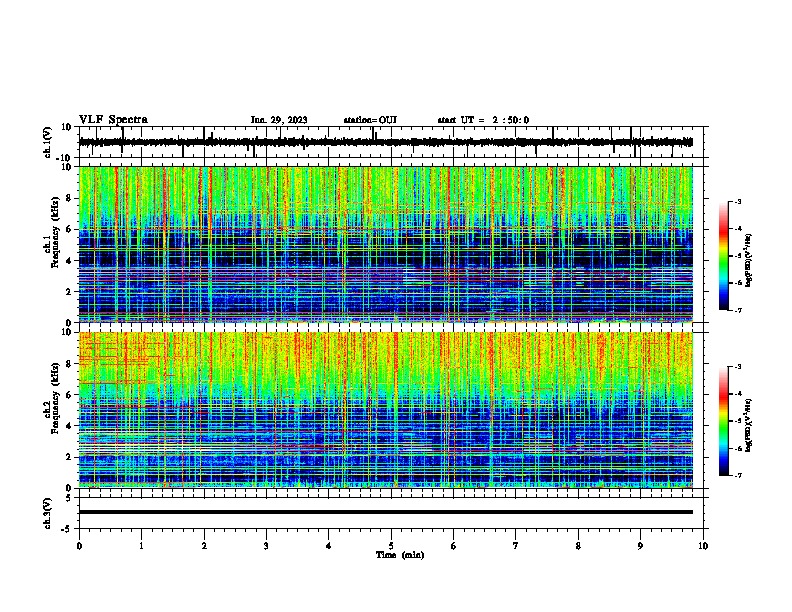Click the log(PSD) label of the ch.2 color bar
792x612 pixels.
click(748, 425)
